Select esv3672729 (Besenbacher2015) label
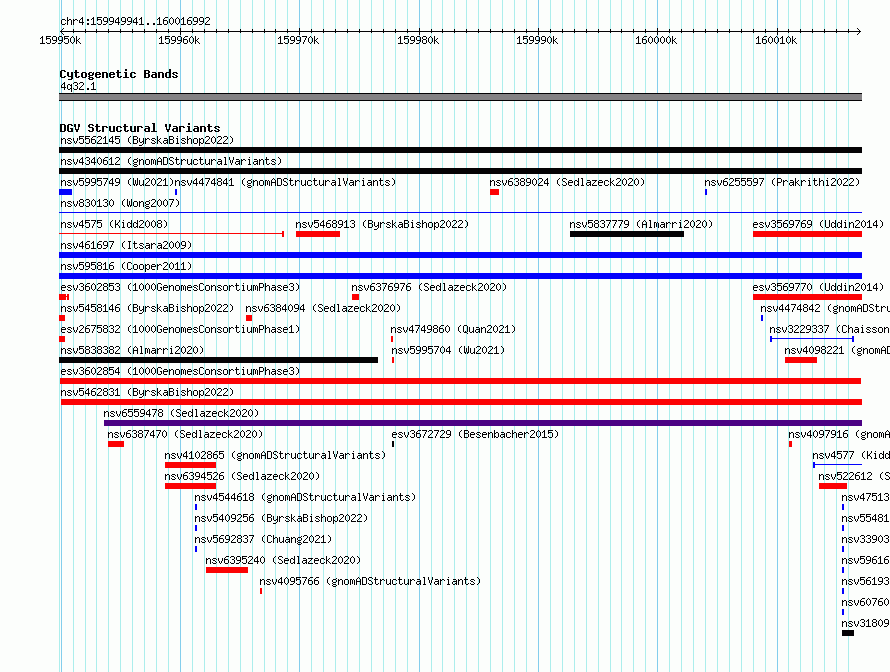Screen dimensions: 890x672 [x=475, y=434]
